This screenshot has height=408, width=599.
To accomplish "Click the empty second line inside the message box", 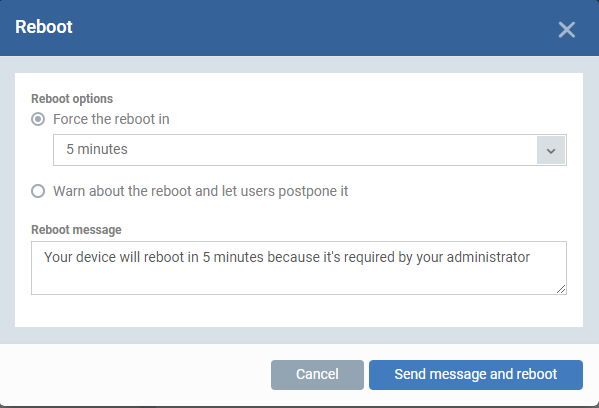I will (x=290, y=279).
